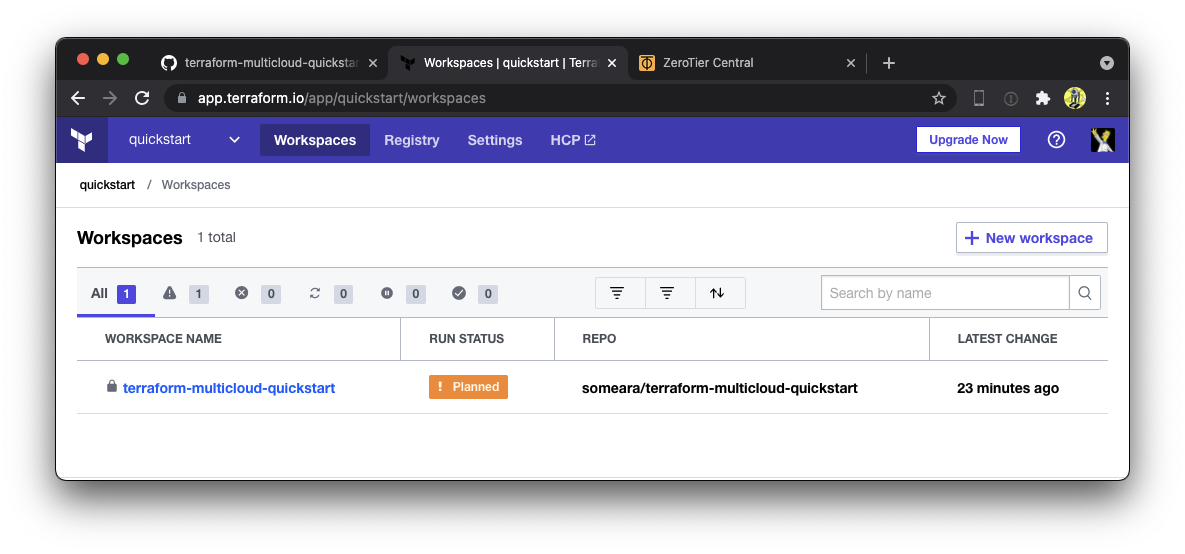
Task: Expand the quickstart organization dropdown
Action: click(x=184, y=140)
